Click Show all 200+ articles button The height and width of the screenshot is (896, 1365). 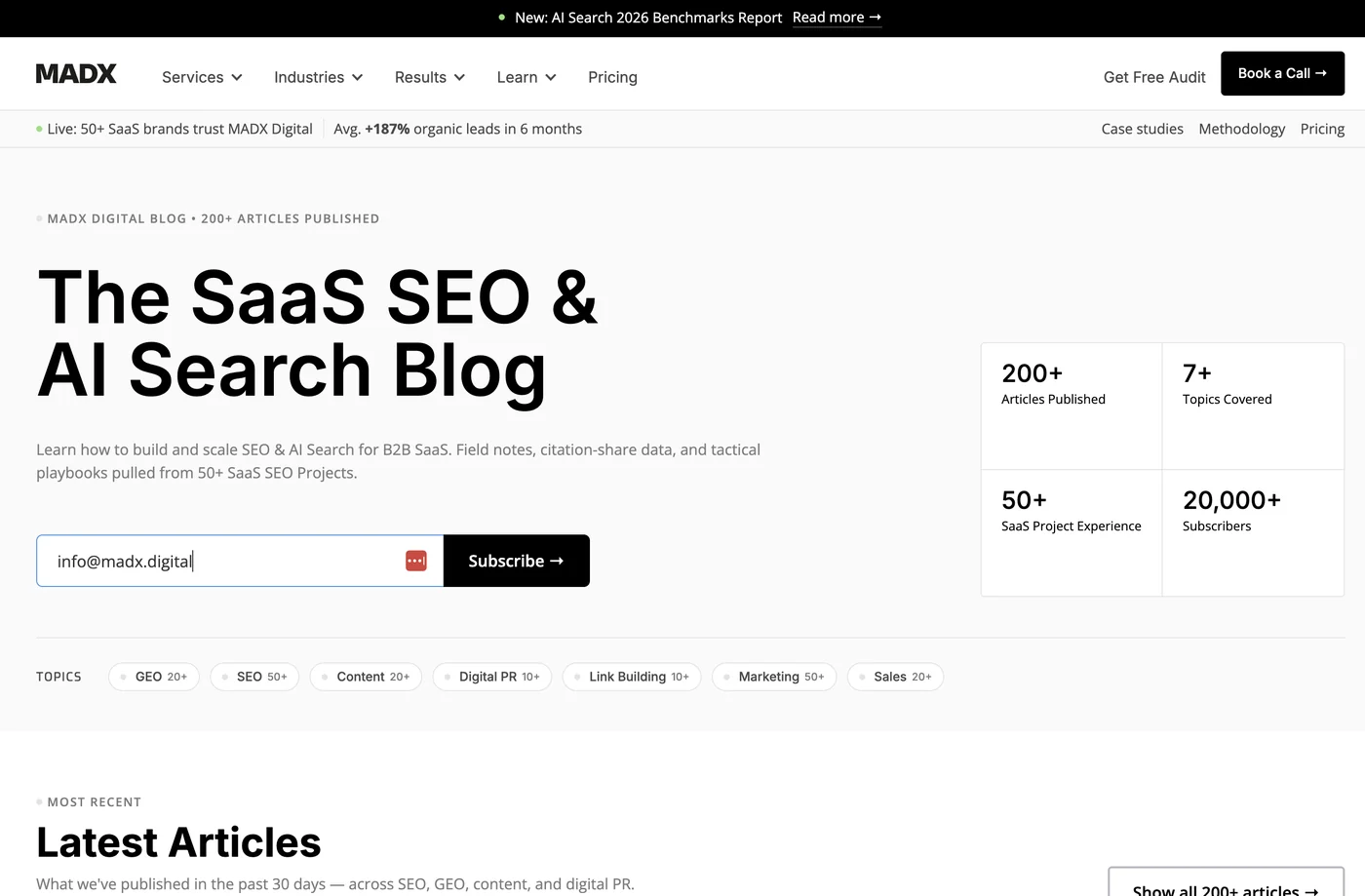1226,882
